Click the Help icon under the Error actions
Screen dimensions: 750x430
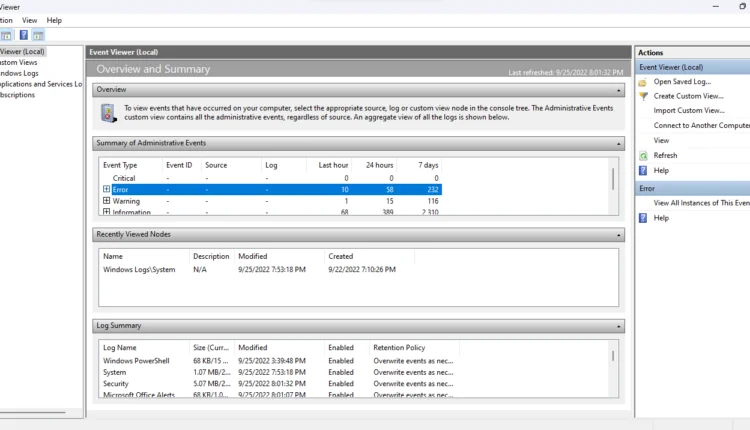[644, 218]
